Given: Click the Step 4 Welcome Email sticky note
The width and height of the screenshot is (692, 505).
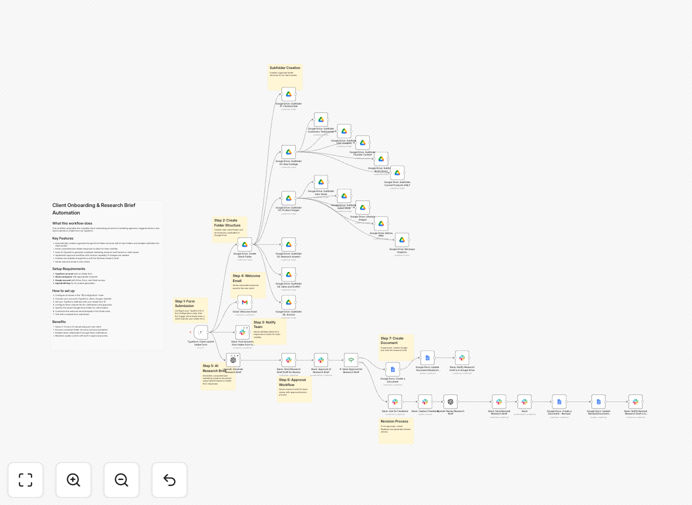Looking at the screenshot, I should click(248, 285).
